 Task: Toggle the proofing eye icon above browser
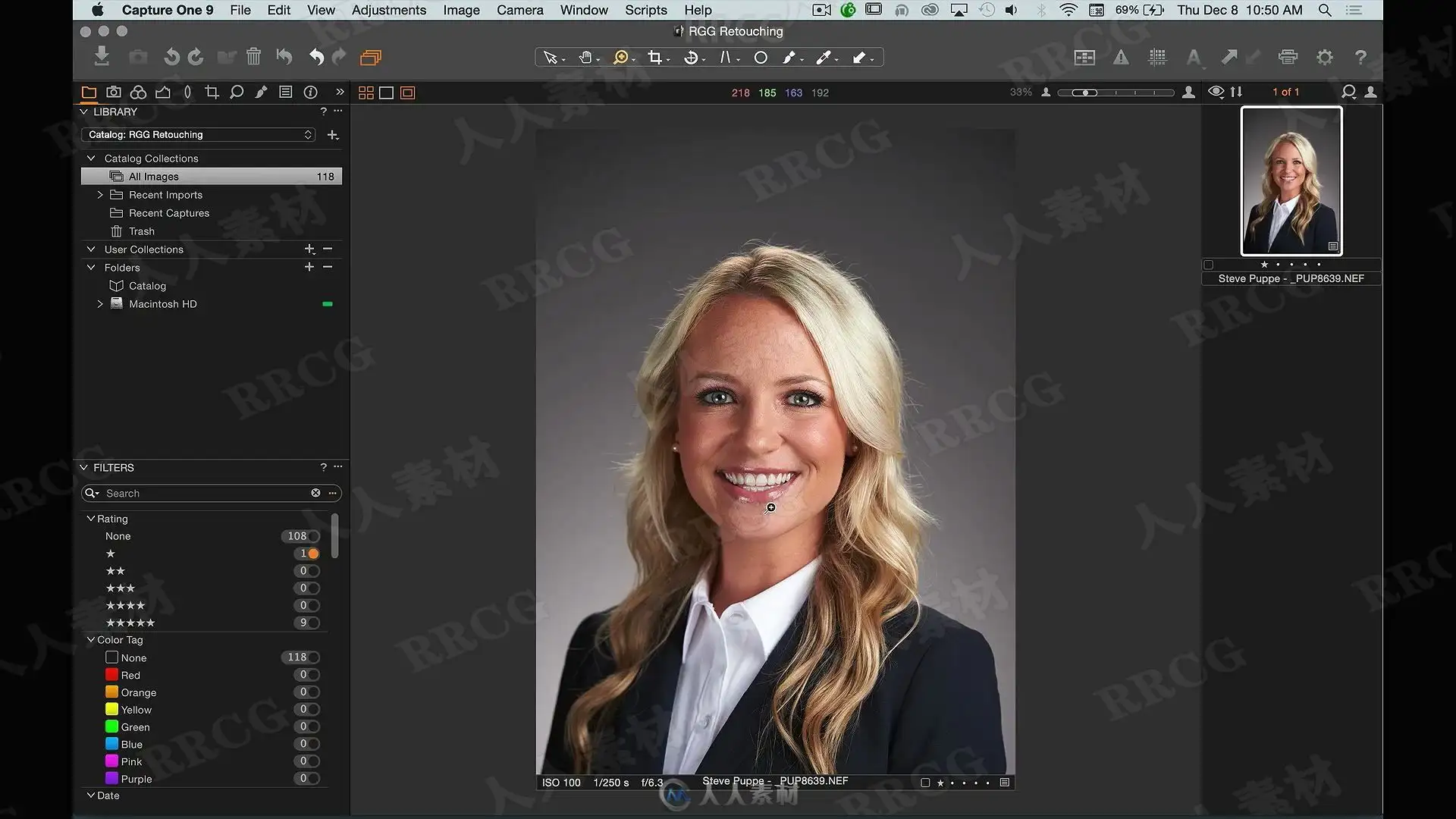[x=1216, y=92]
